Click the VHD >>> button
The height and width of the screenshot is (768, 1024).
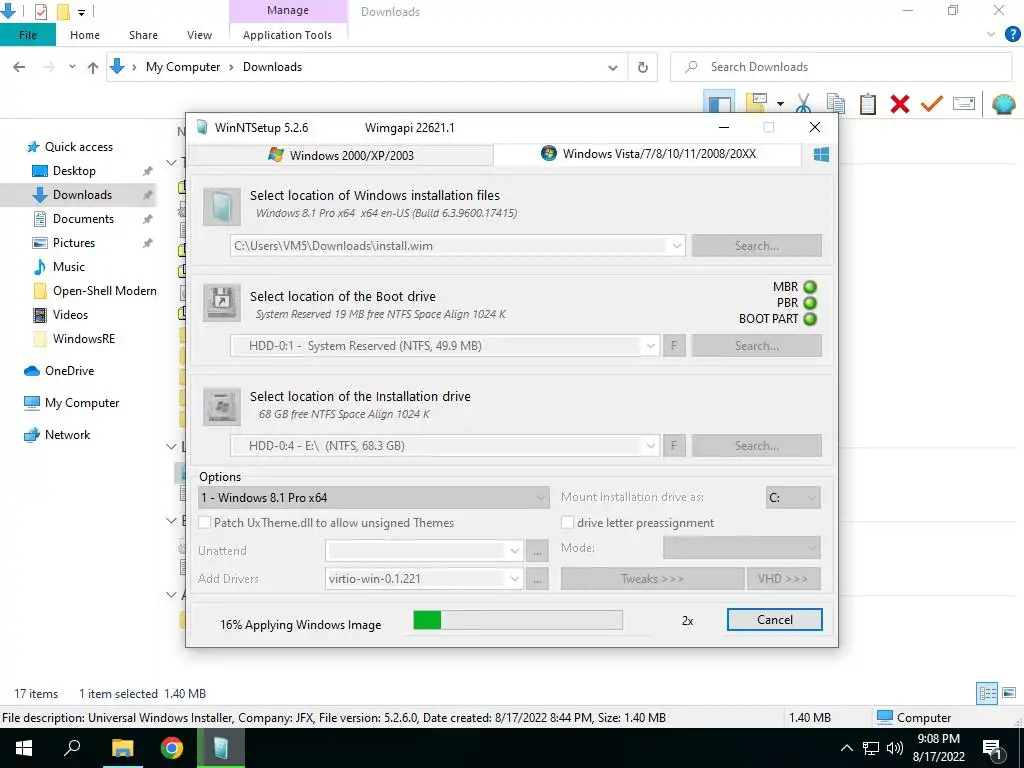[784, 579]
